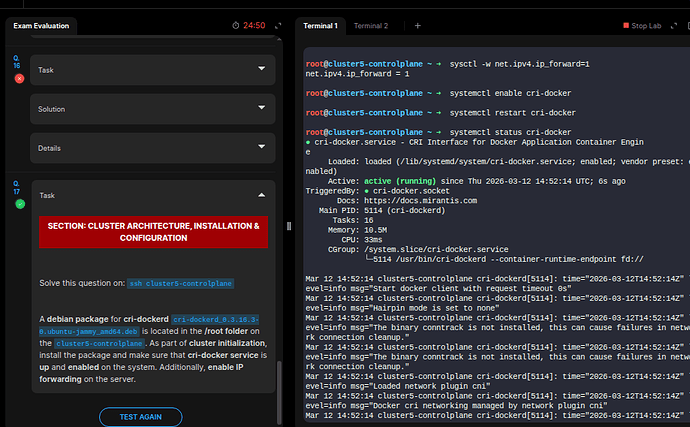Select the Terminal 1 tab
690x427 pixels.
(322, 25)
